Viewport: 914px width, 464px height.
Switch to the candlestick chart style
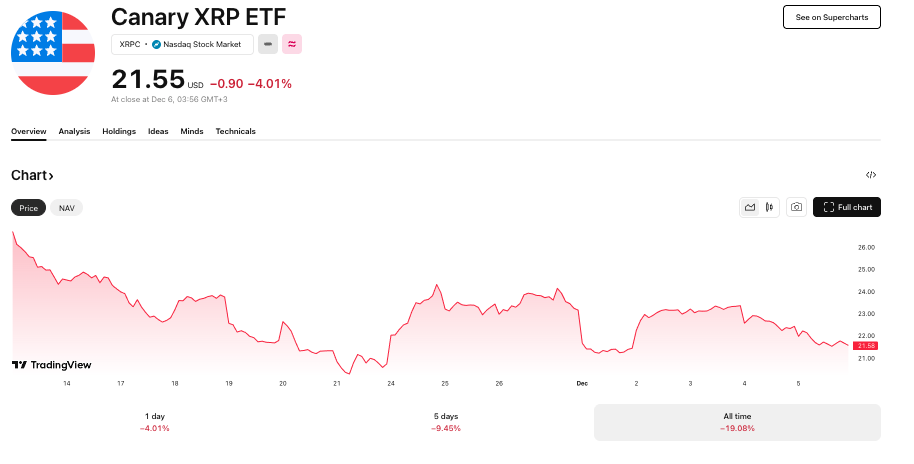tap(769, 207)
